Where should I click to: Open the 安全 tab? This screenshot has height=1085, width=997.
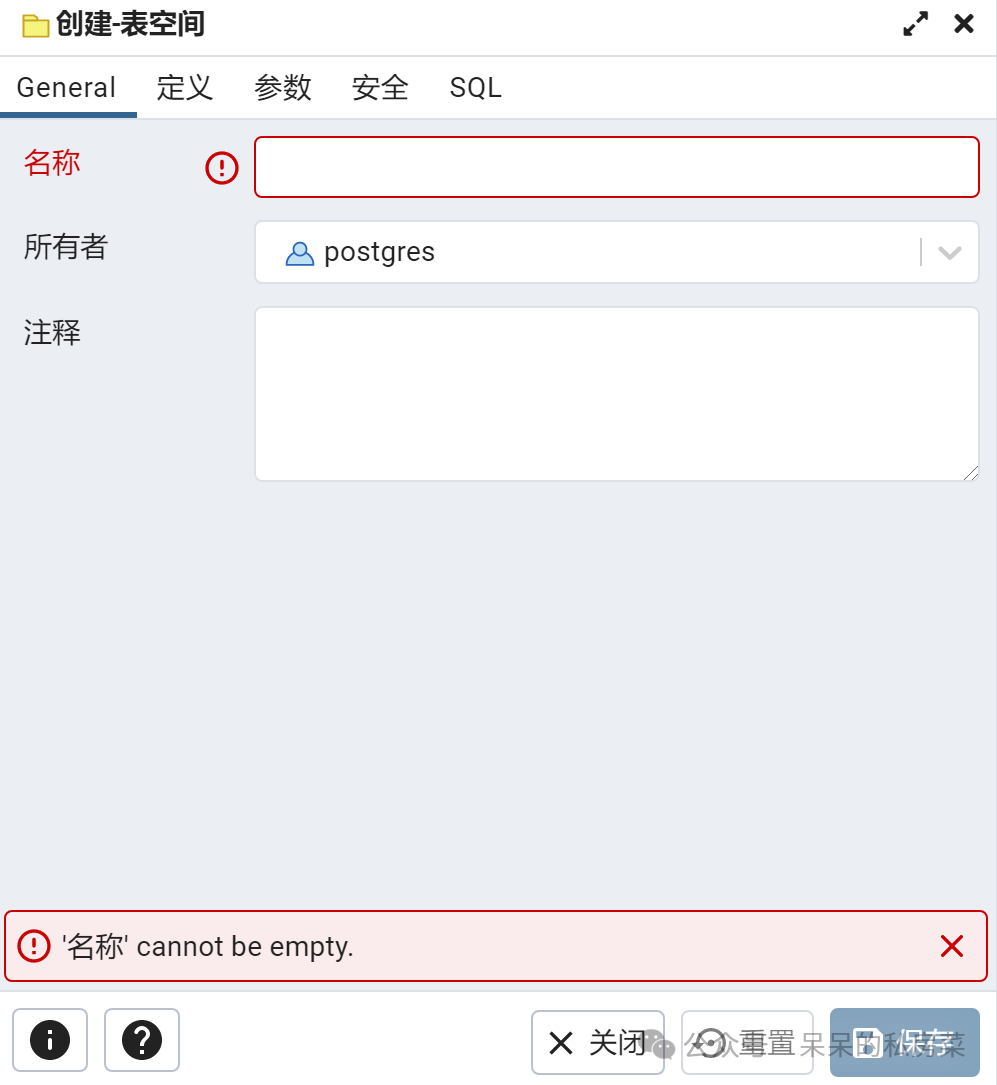[x=380, y=88]
